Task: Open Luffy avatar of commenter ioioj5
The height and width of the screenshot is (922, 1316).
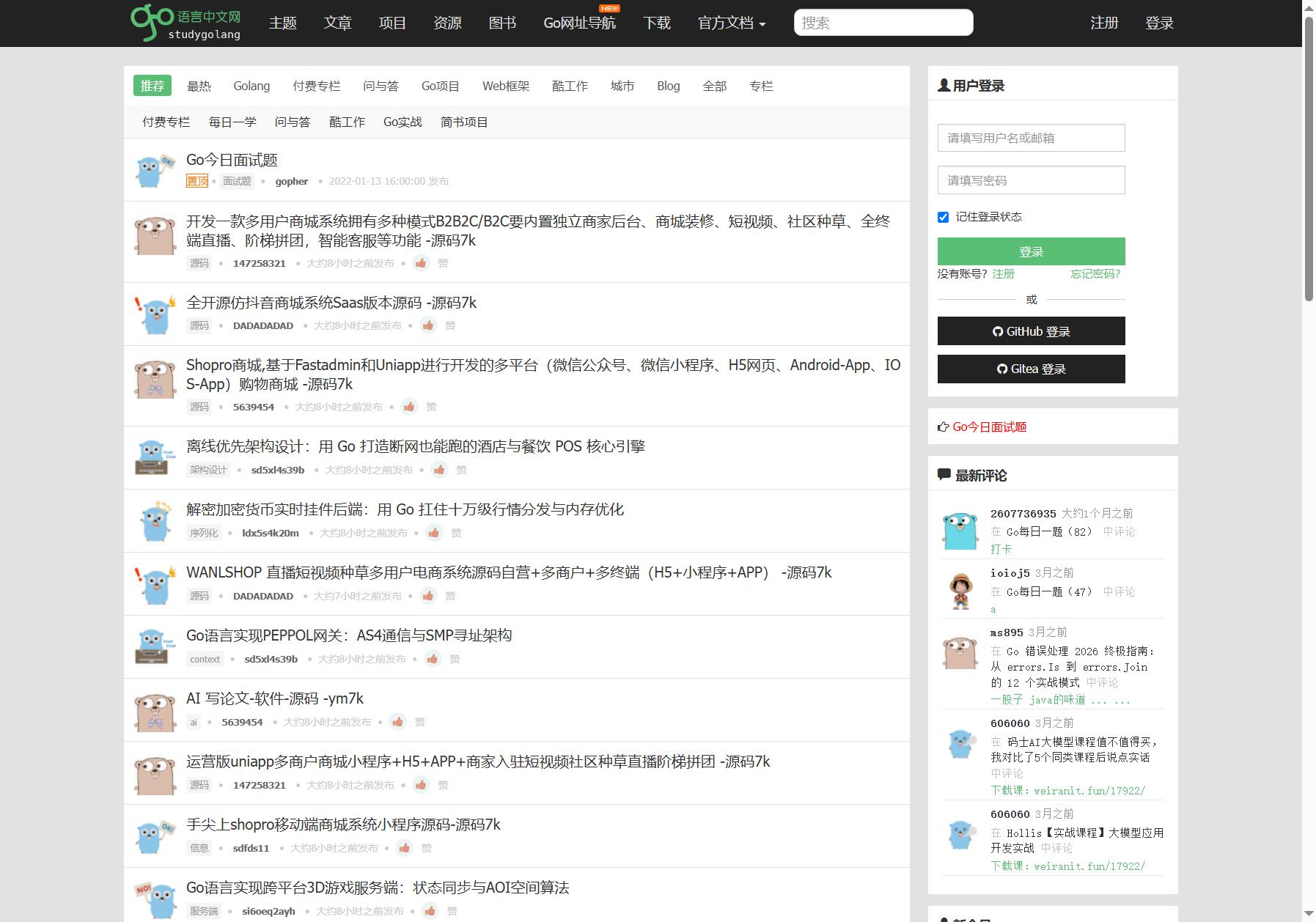Action: [x=960, y=591]
